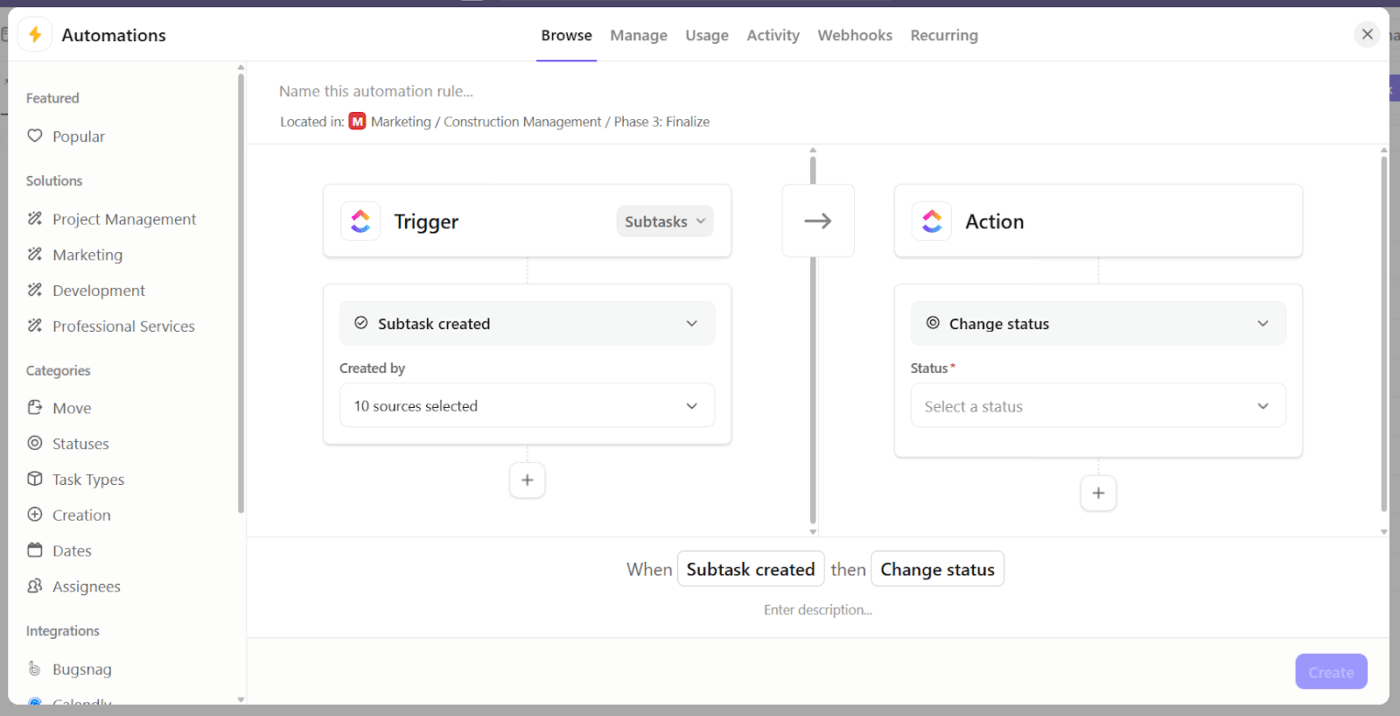Open the Select a status dropdown
Image resolution: width=1400 pixels, height=716 pixels.
coord(1098,407)
